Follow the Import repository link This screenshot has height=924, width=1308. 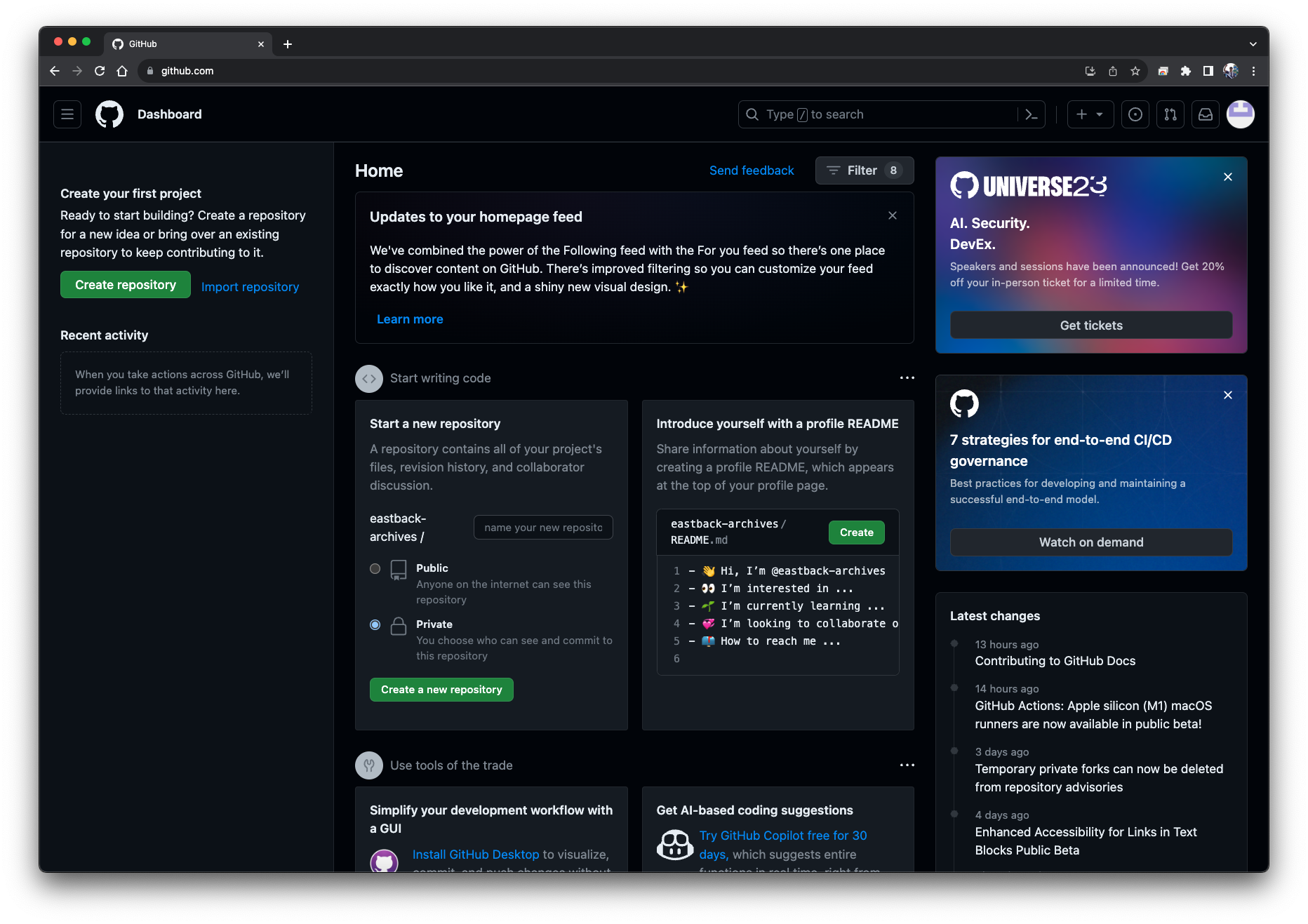coord(250,287)
